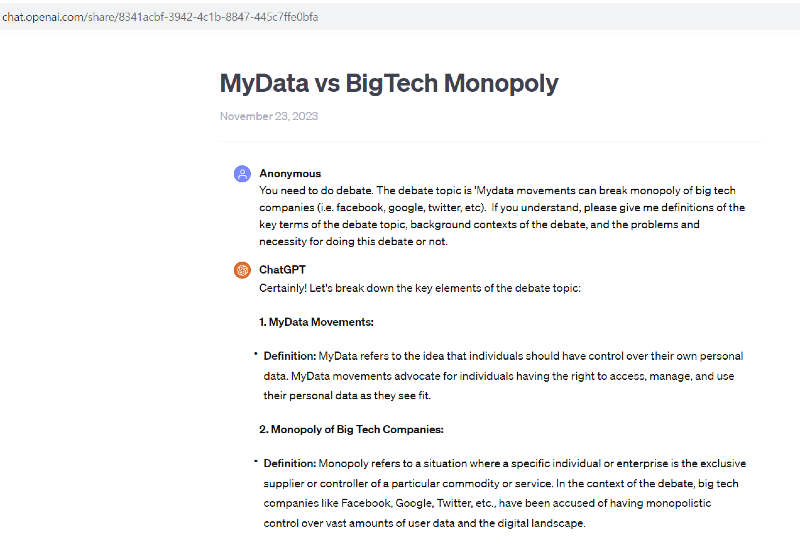Image resolution: width=800 pixels, height=554 pixels.
Task: Click the URL in the address bar
Action: tap(160, 17)
